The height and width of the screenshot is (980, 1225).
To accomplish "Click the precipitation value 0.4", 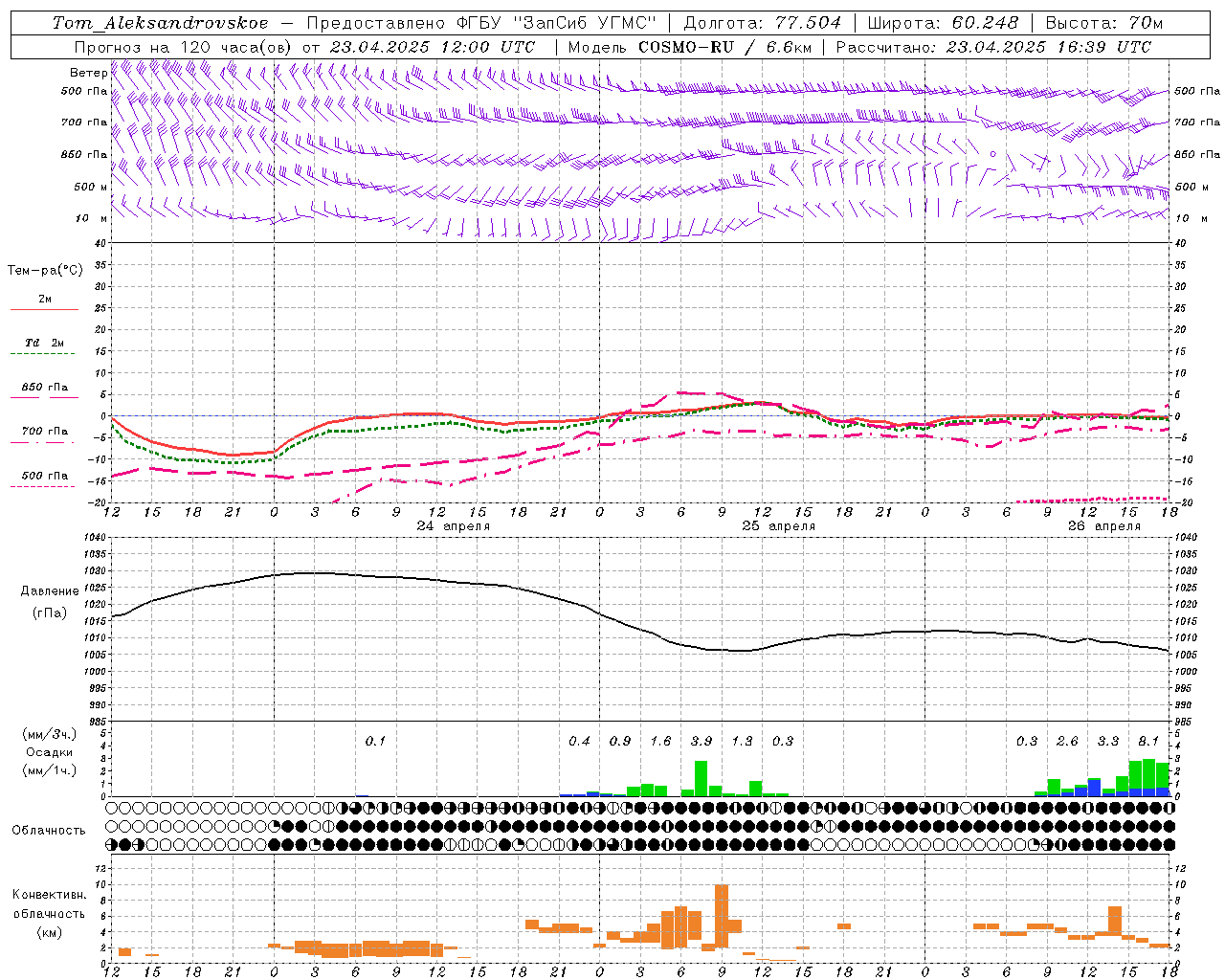I will [579, 742].
